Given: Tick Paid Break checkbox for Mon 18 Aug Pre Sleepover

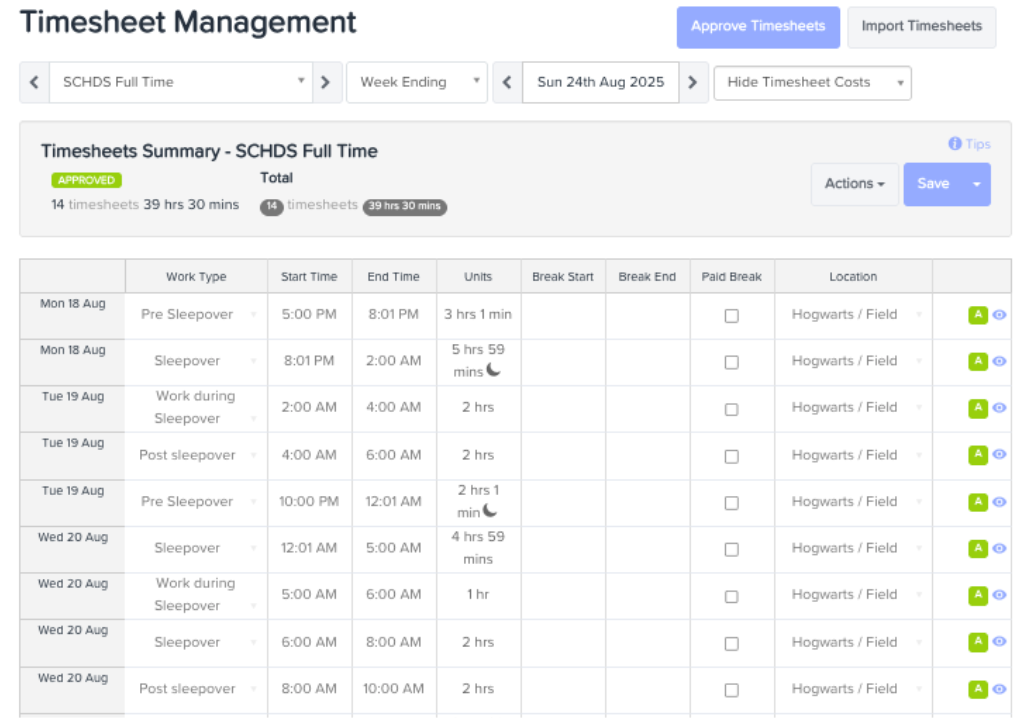Looking at the screenshot, I should [731, 316].
